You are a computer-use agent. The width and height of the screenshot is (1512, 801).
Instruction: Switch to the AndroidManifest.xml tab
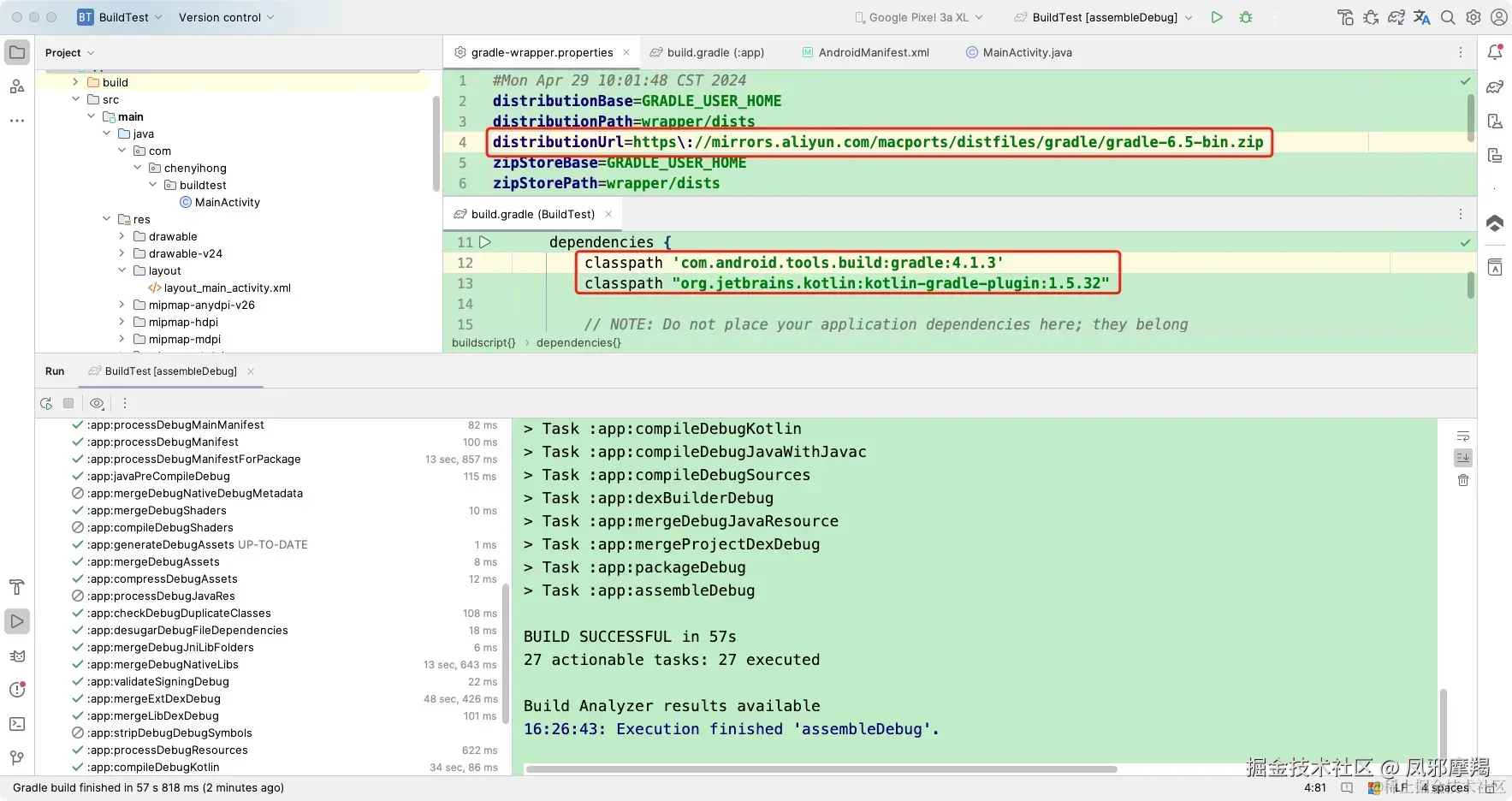(865, 52)
